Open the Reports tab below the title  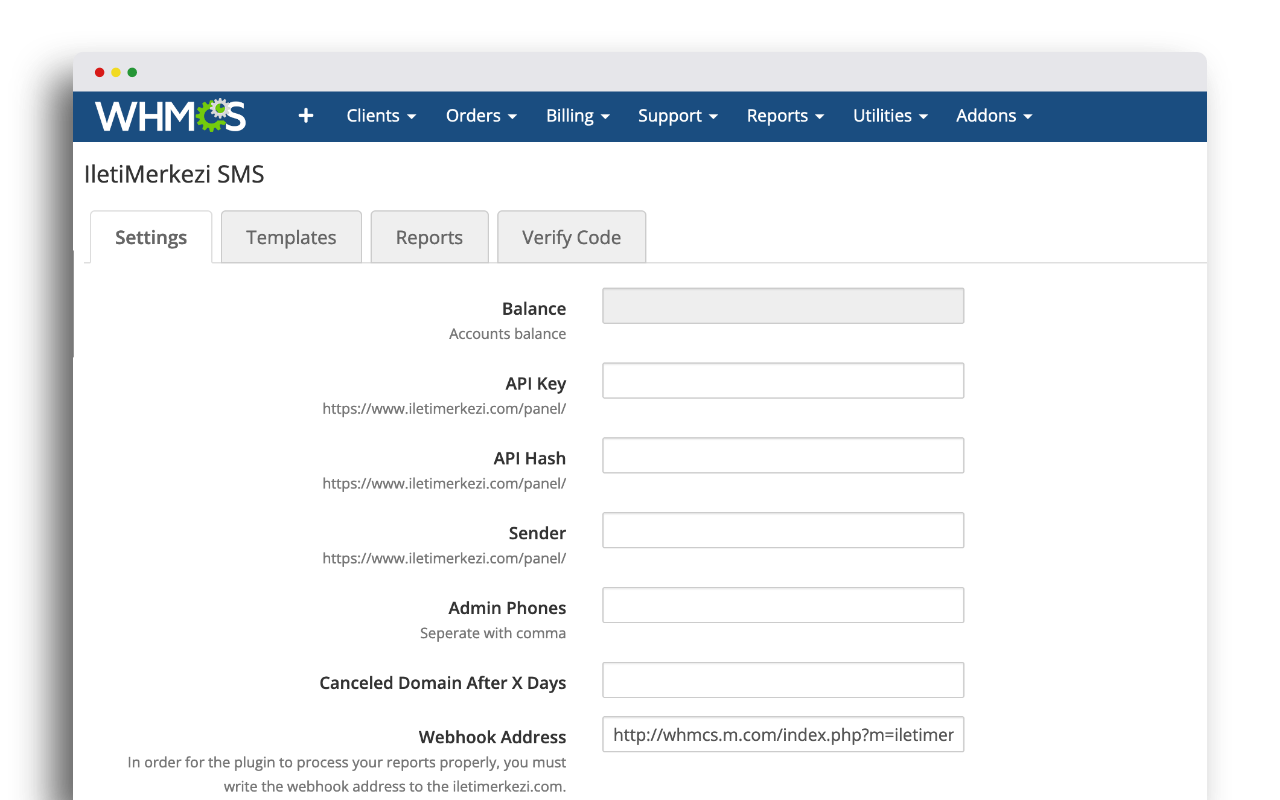tap(429, 237)
